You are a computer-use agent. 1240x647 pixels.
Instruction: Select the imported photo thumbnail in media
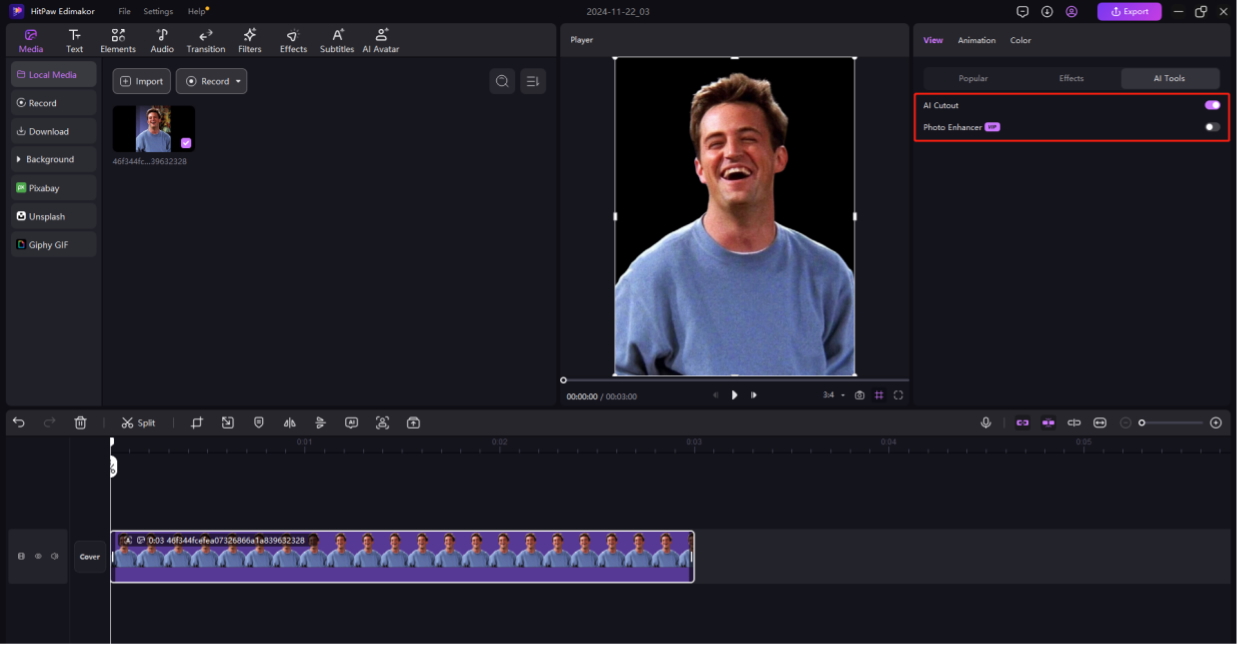click(154, 129)
